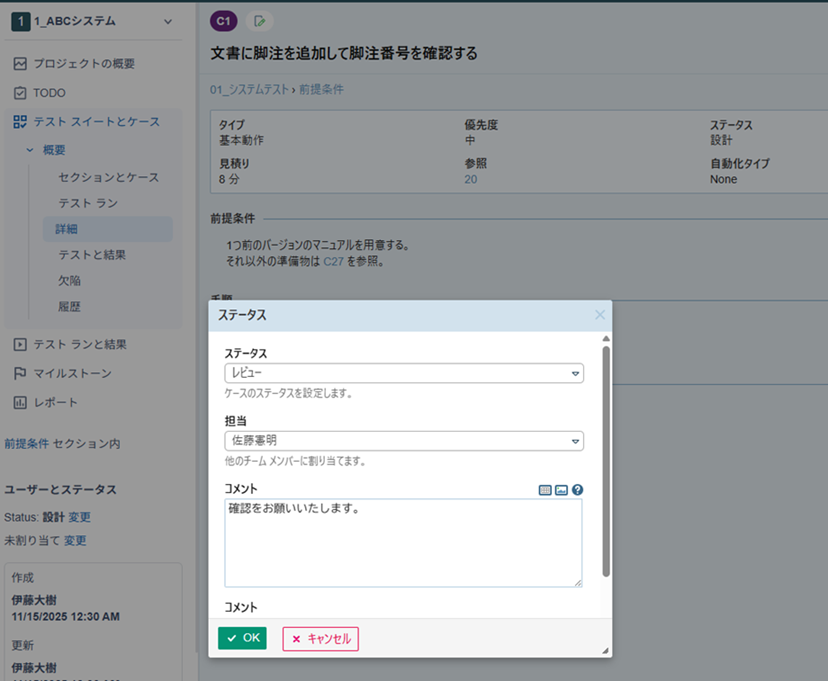Click the edit case icon beside C1
Image resolution: width=828 pixels, height=681 pixels.
coord(260,20)
